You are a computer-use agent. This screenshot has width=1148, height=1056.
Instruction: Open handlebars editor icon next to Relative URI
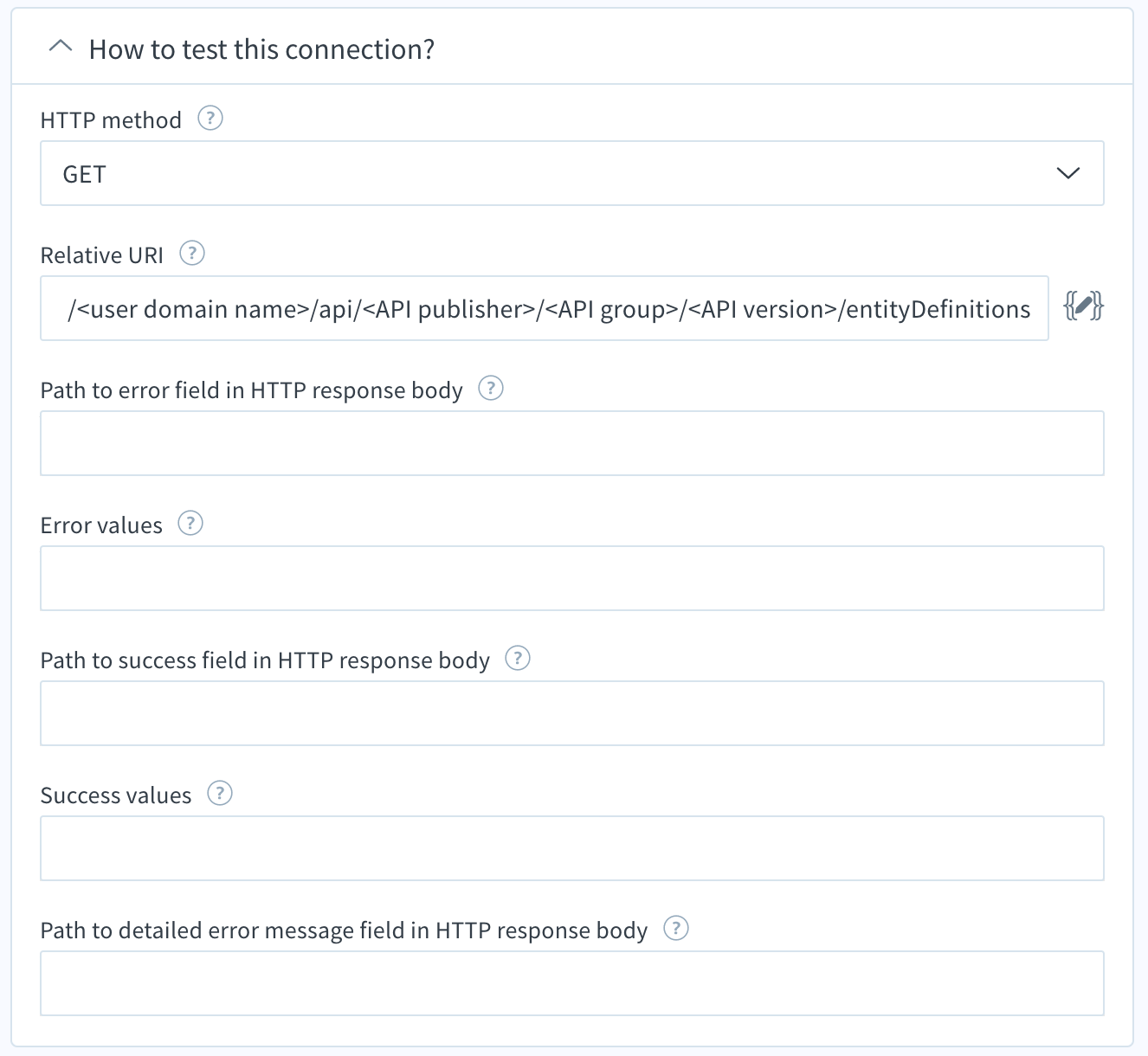1084,306
